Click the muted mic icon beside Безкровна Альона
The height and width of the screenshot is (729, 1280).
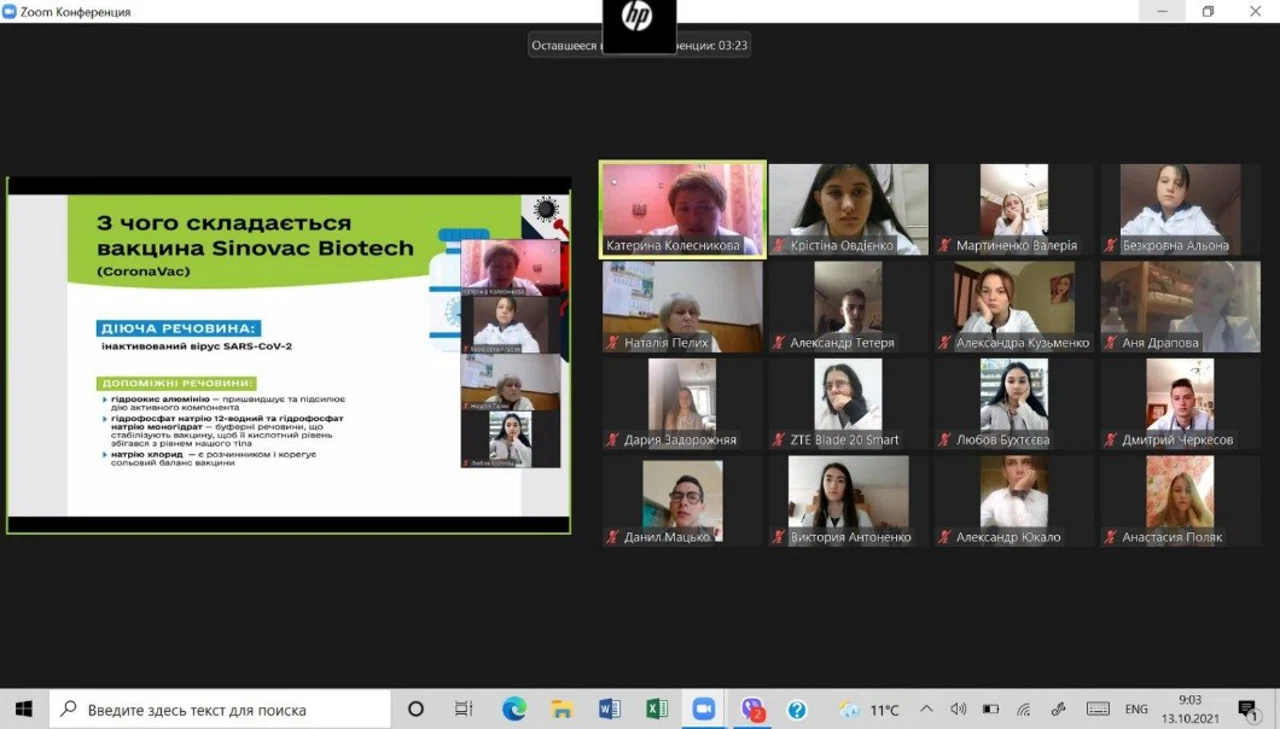pyautogui.click(x=1110, y=245)
